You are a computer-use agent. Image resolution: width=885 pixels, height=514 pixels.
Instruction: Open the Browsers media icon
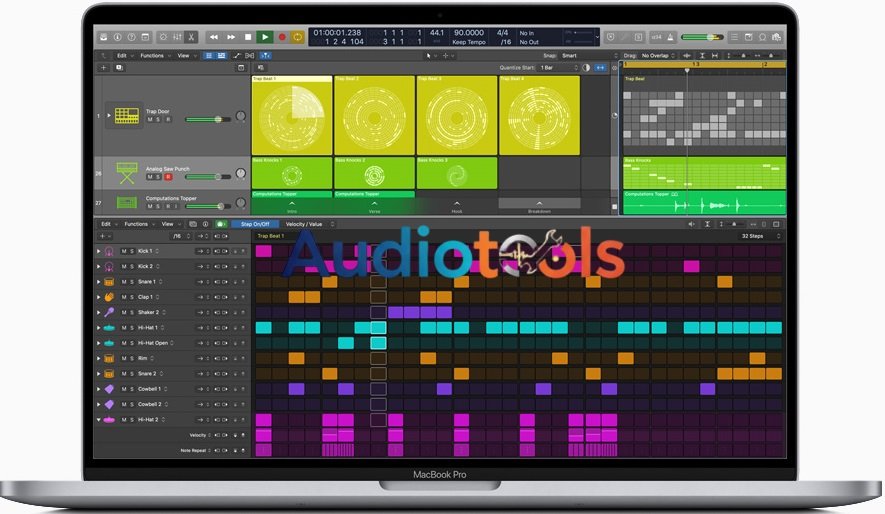coord(777,37)
